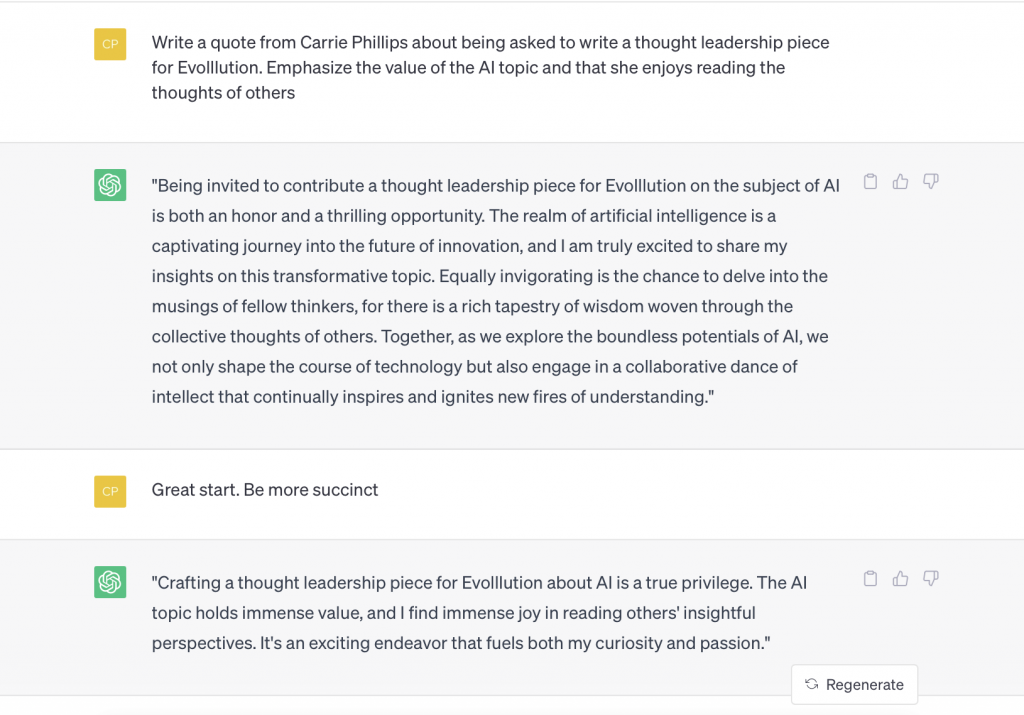Screen dimensions: 1024x715
Task: Click ChatGPT logo beside second response
Action: point(110,582)
